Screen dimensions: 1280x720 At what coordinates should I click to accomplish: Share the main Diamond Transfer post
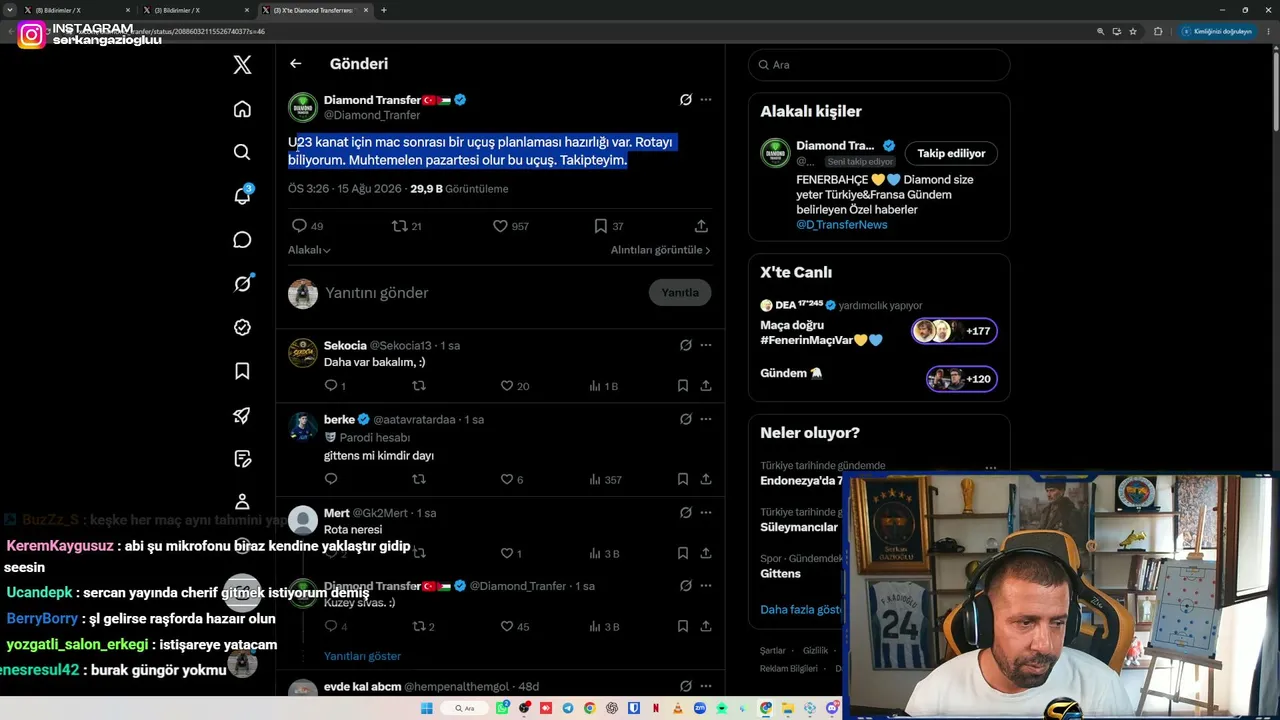[x=701, y=226]
